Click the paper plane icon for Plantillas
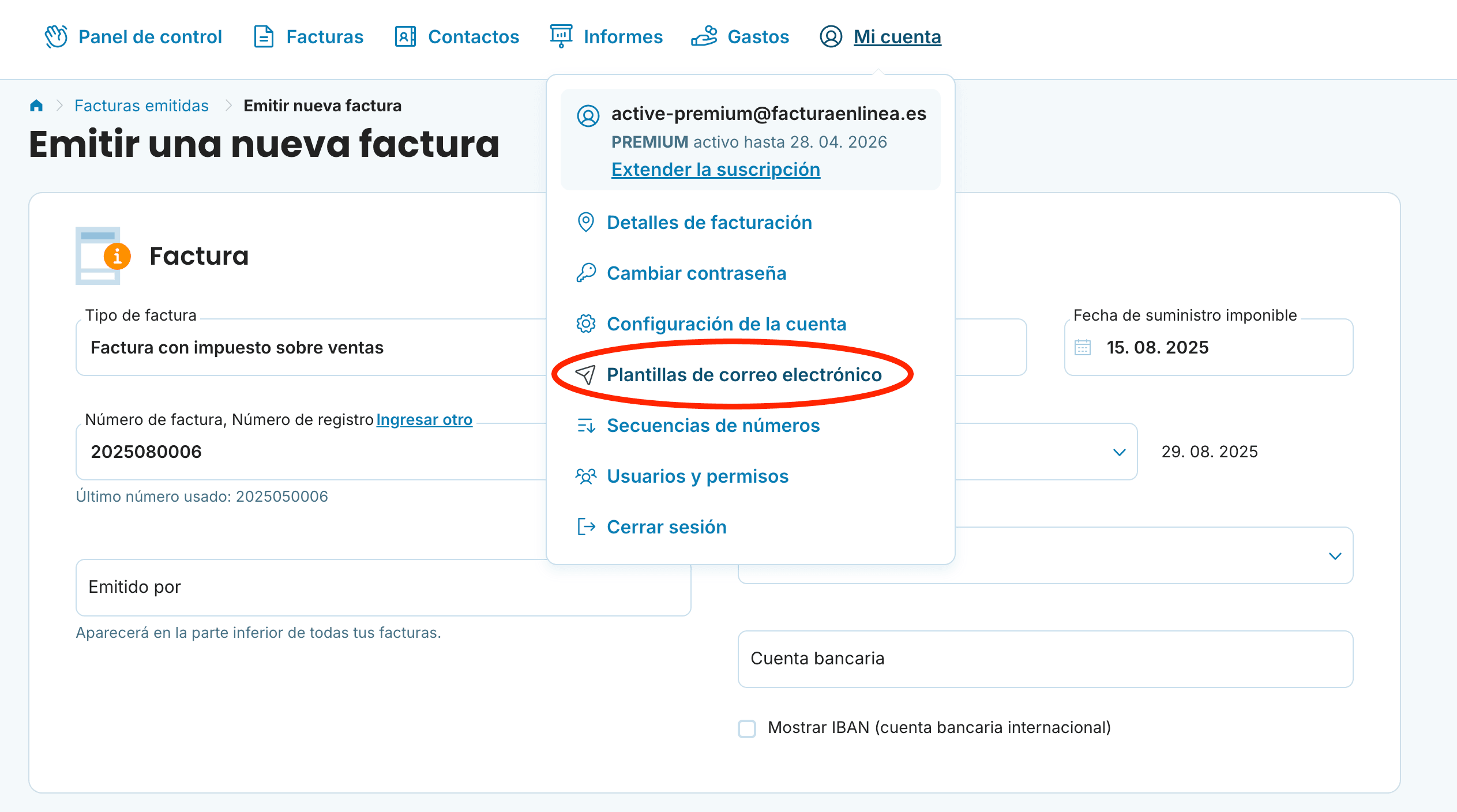This screenshot has height=812, width=1457. (585, 375)
